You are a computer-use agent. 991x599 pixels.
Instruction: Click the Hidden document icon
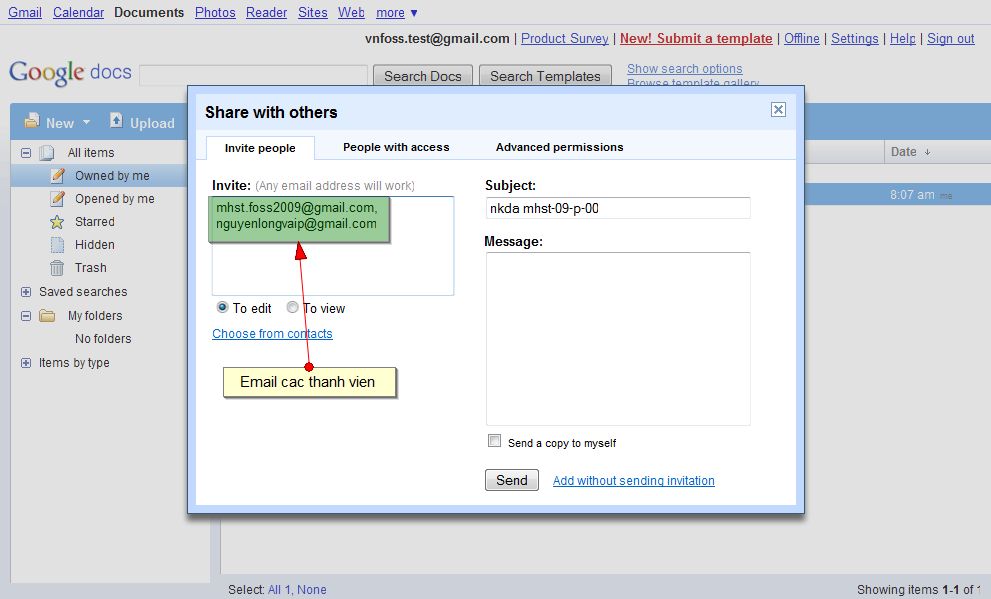tap(57, 245)
